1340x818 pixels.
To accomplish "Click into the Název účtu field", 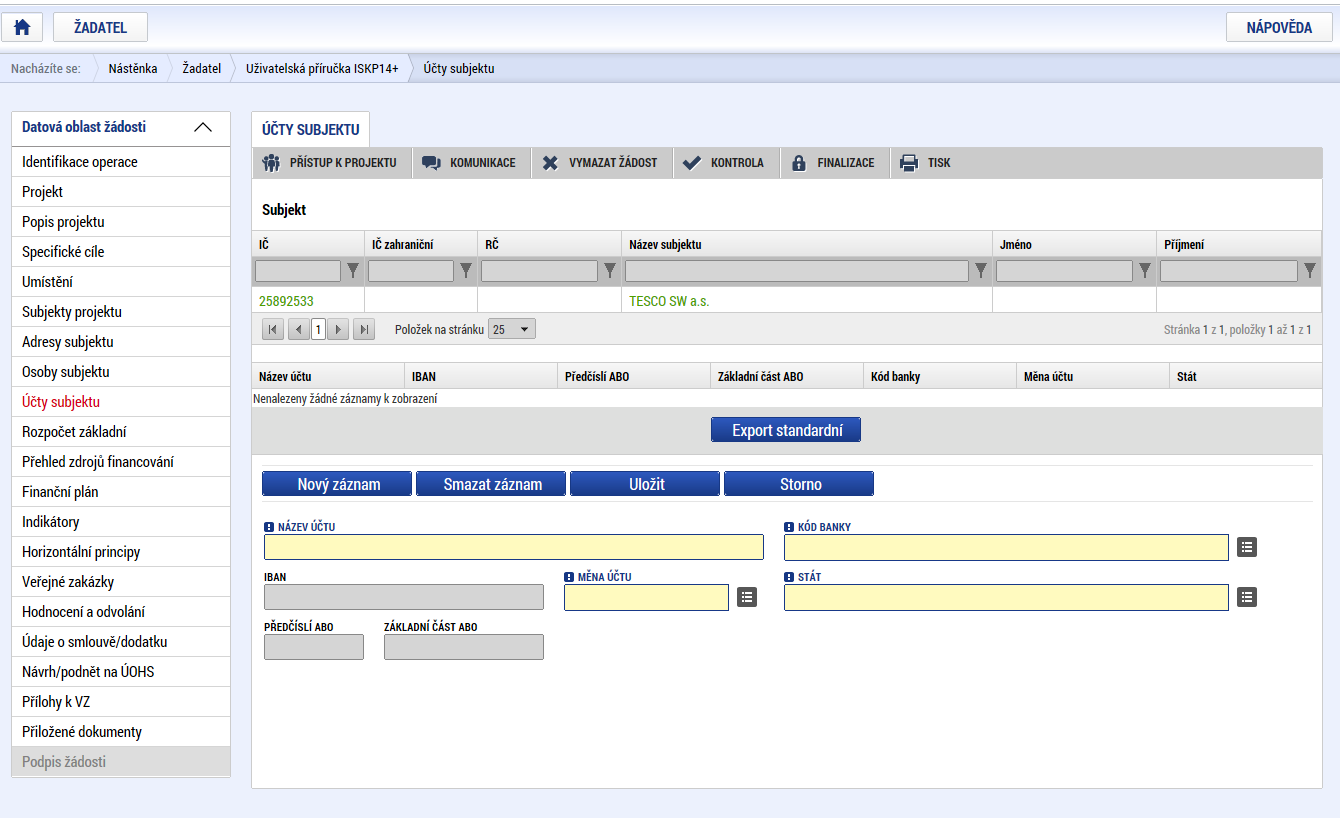I will coord(514,547).
